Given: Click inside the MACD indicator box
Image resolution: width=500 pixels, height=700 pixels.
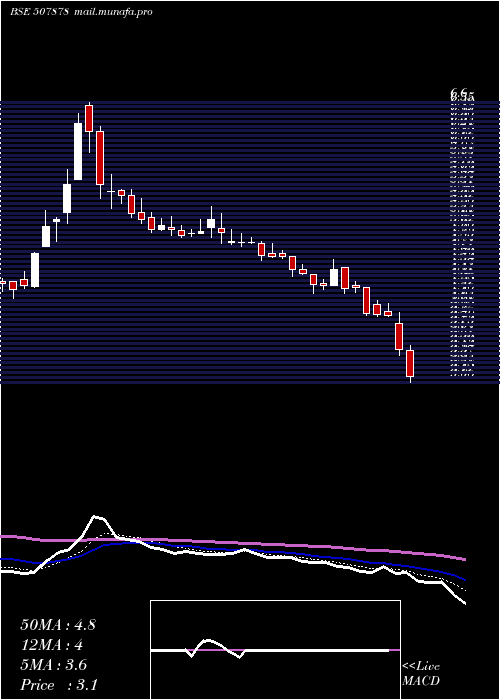Looking at the screenshot, I should click(275, 650).
